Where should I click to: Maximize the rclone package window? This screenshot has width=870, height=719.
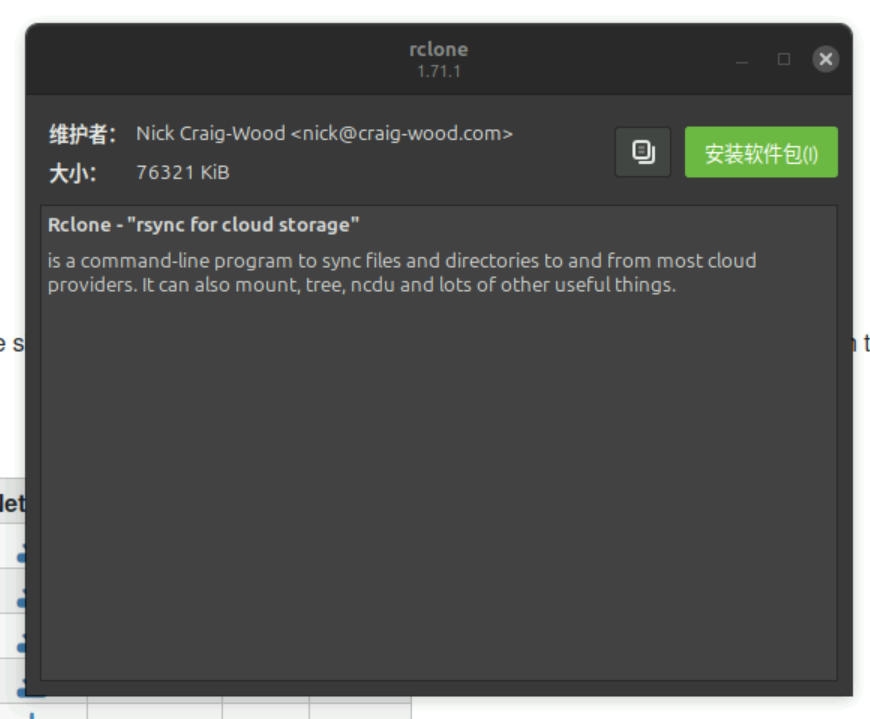(784, 60)
